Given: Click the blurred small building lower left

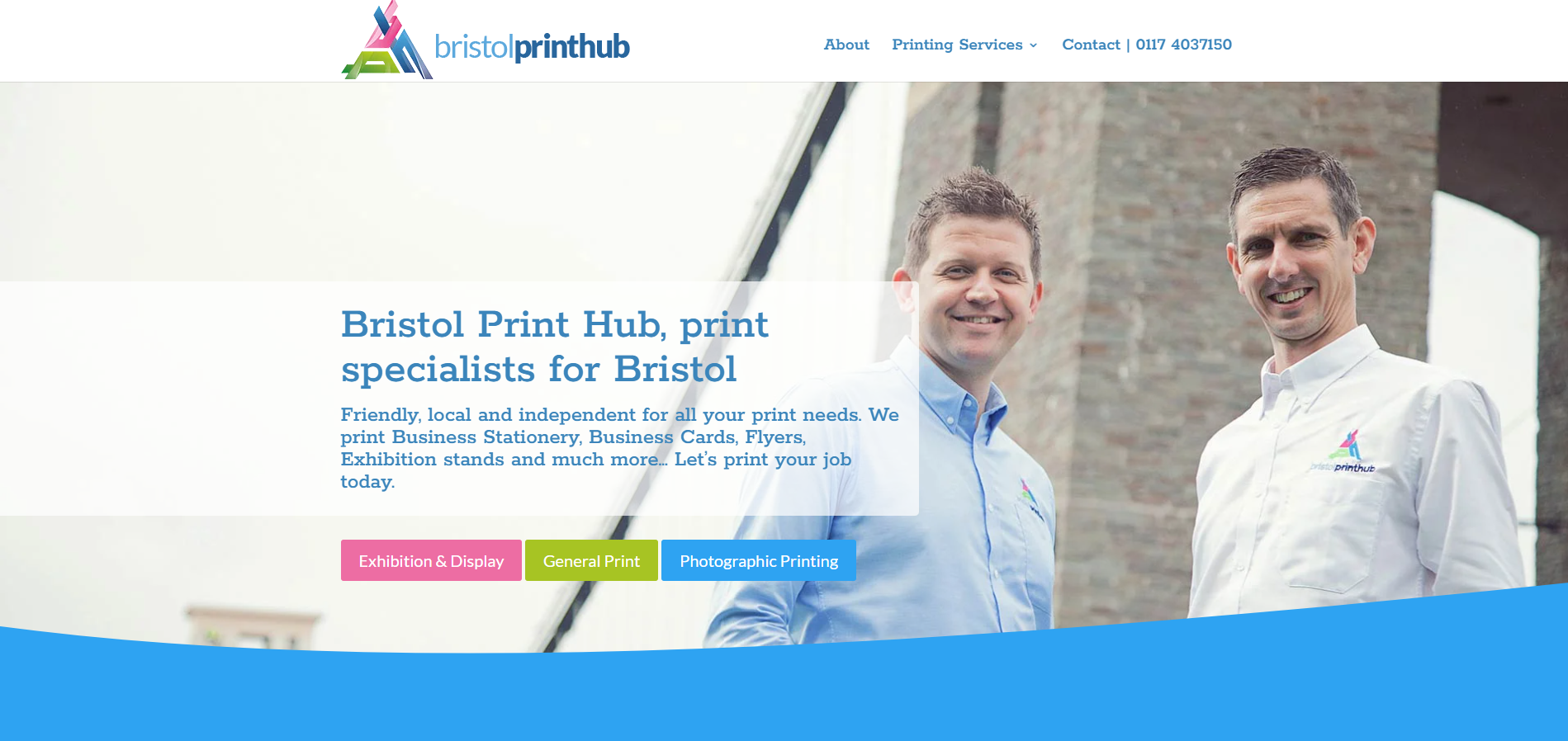Looking at the screenshot, I should tap(251, 627).
